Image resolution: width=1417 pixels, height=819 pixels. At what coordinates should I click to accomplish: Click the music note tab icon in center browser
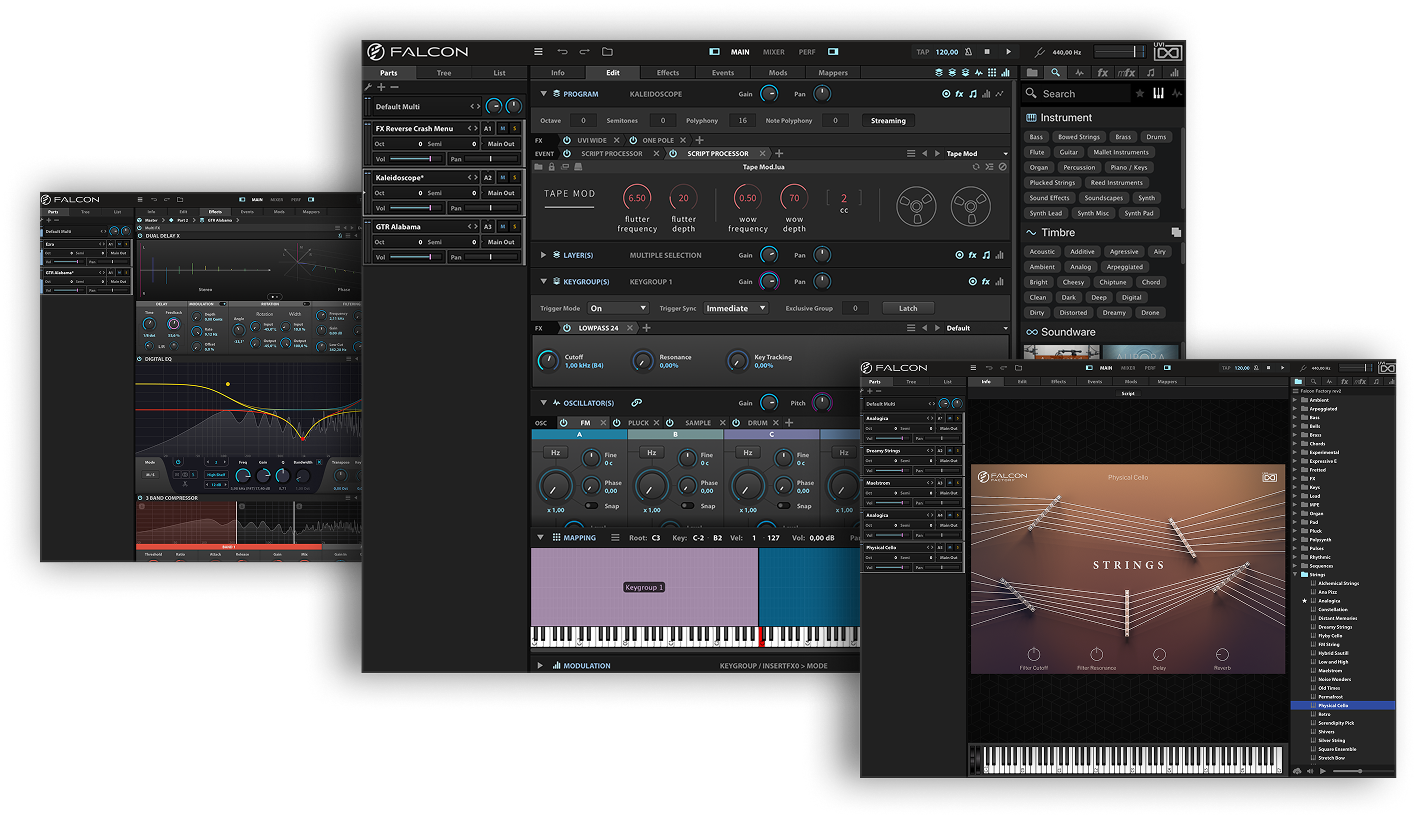(1150, 73)
